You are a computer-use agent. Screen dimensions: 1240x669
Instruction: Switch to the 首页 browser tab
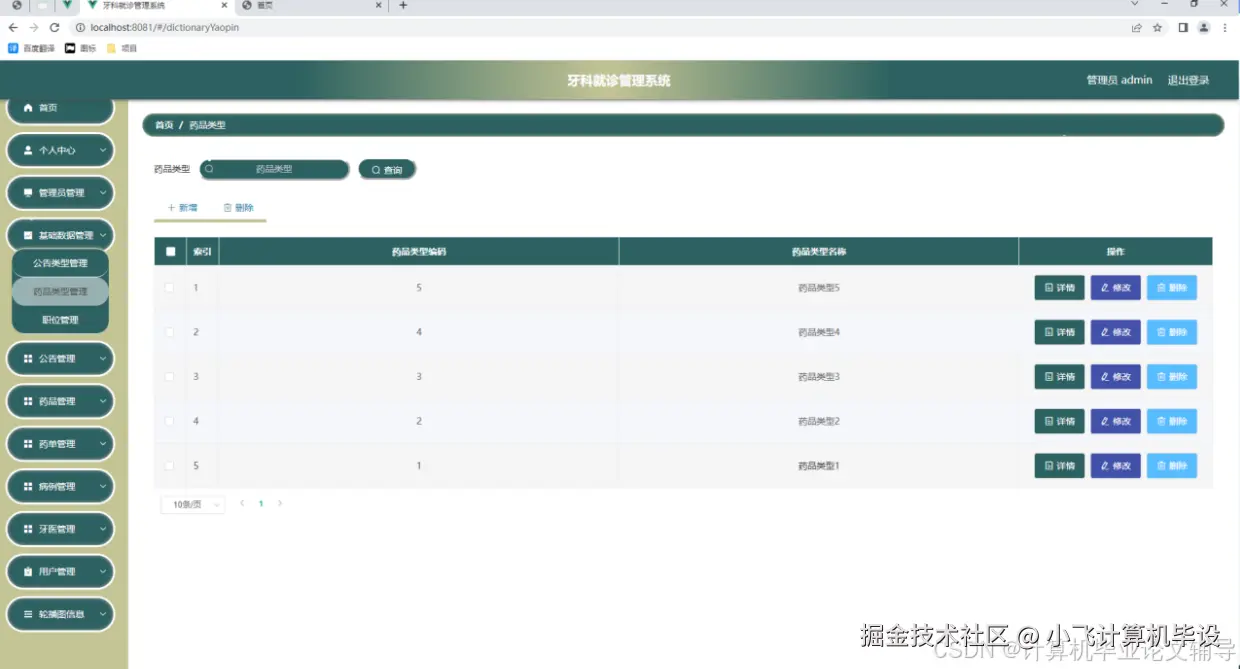click(x=312, y=6)
